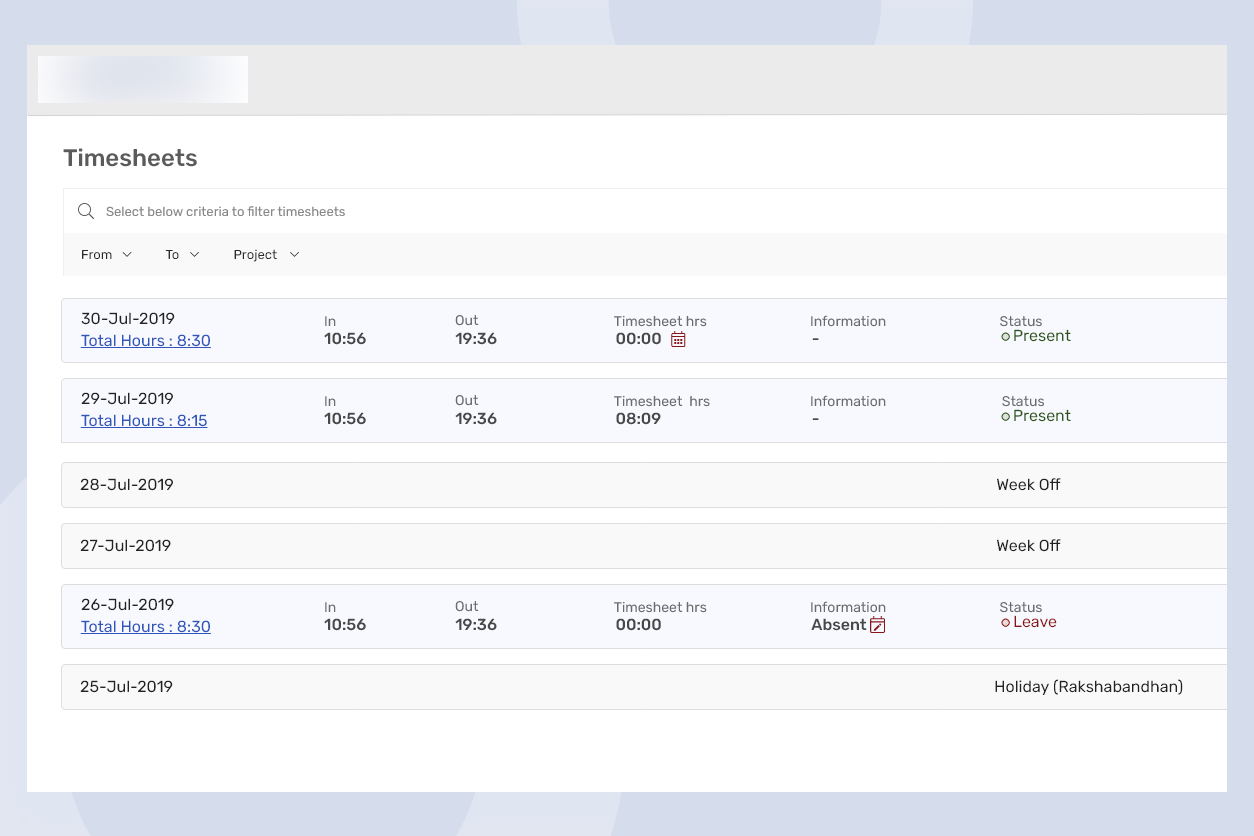This screenshot has height=836, width=1254.
Task: Click the search magnifier icon
Action: click(86, 211)
